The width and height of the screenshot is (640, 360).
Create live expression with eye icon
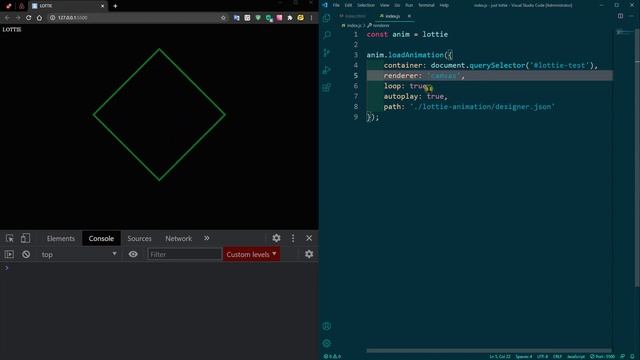pyautogui.click(x=133, y=254)
